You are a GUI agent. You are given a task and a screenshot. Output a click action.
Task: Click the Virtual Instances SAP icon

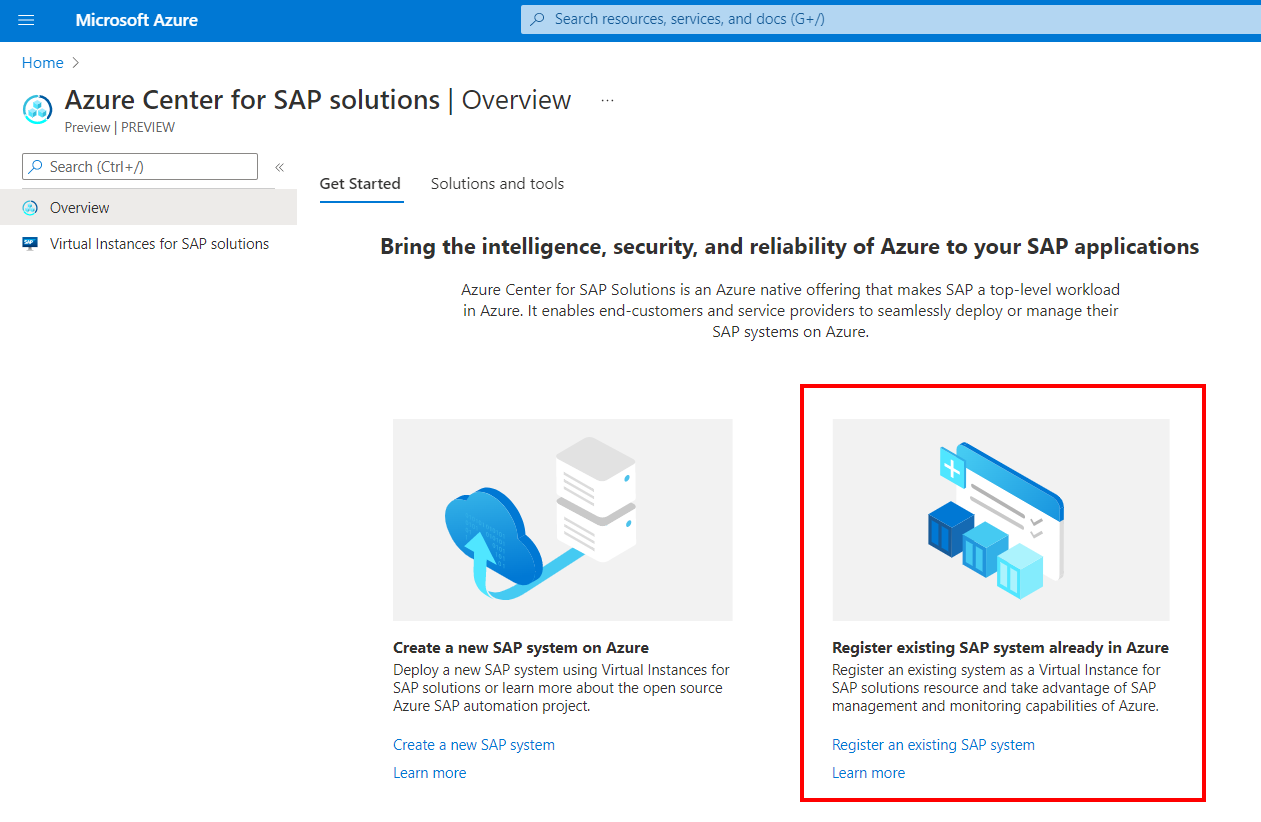click(x=30, y=244)
